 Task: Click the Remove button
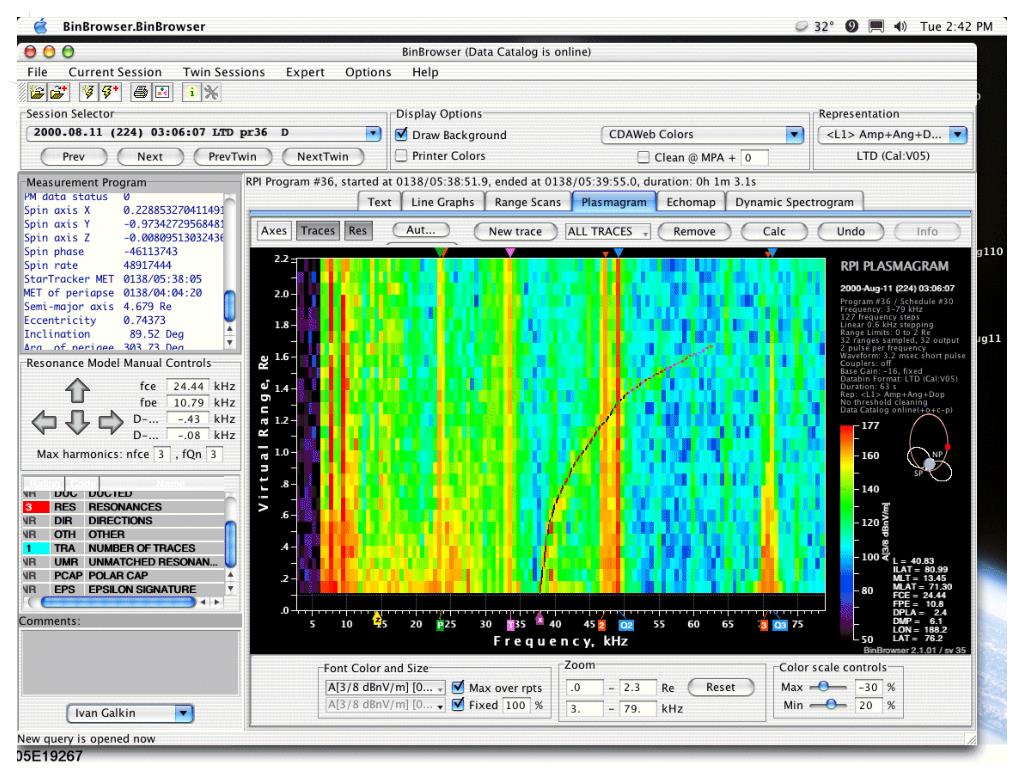[x=694, y=231]
